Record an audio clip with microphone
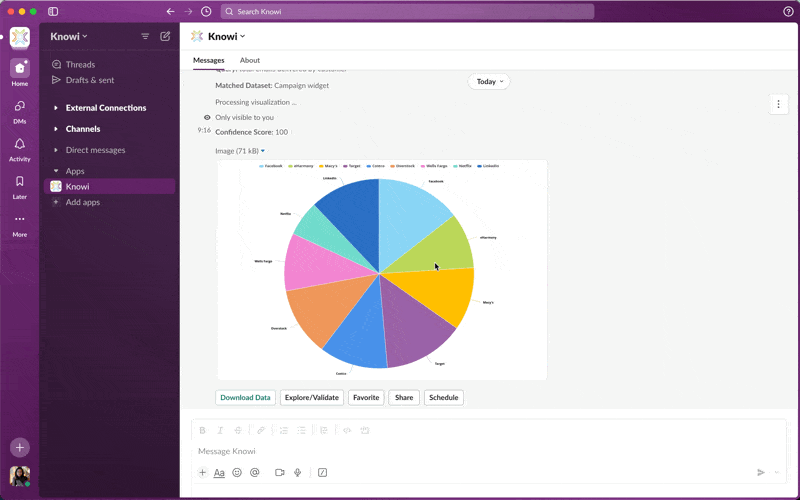The height and width of the screenshot is (500, 800). pos(297,472)
